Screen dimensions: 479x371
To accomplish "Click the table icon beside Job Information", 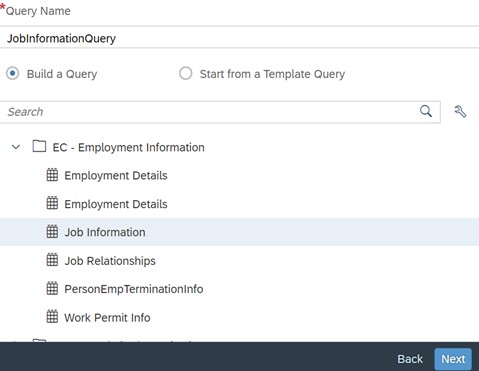I will (52, 232).
